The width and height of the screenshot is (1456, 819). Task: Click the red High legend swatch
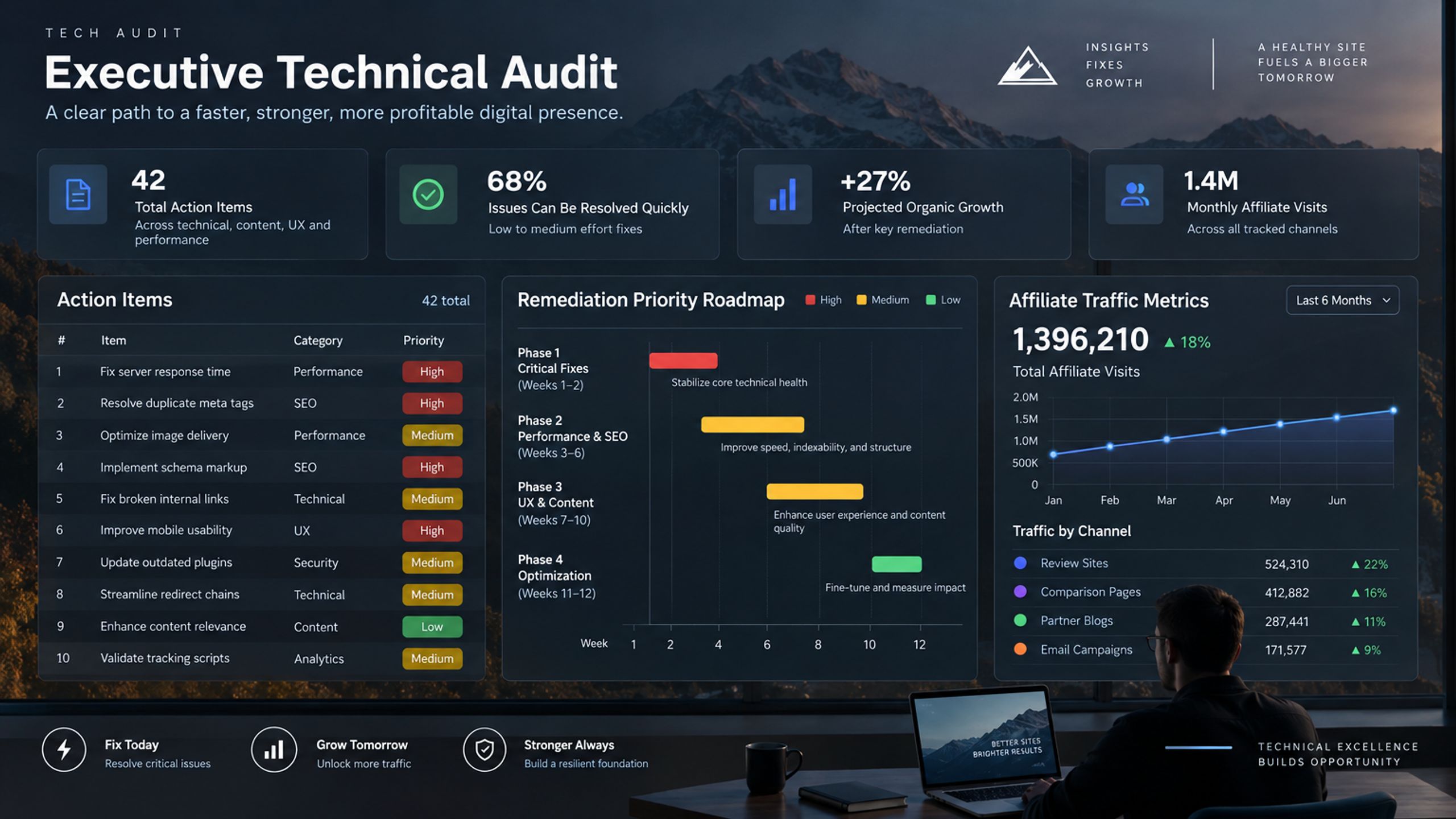click(x=810, y=300)
